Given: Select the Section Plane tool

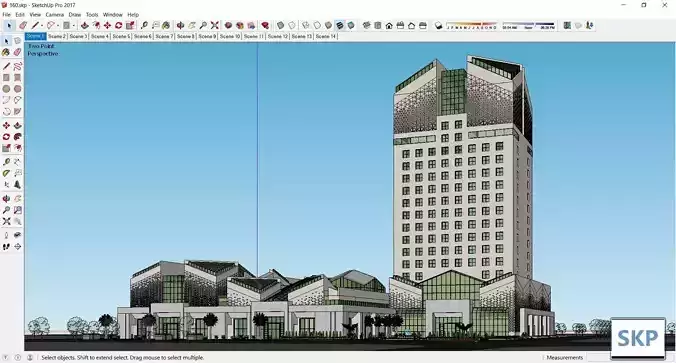Looking at the screenshot, I should click(x=17, y=247).
